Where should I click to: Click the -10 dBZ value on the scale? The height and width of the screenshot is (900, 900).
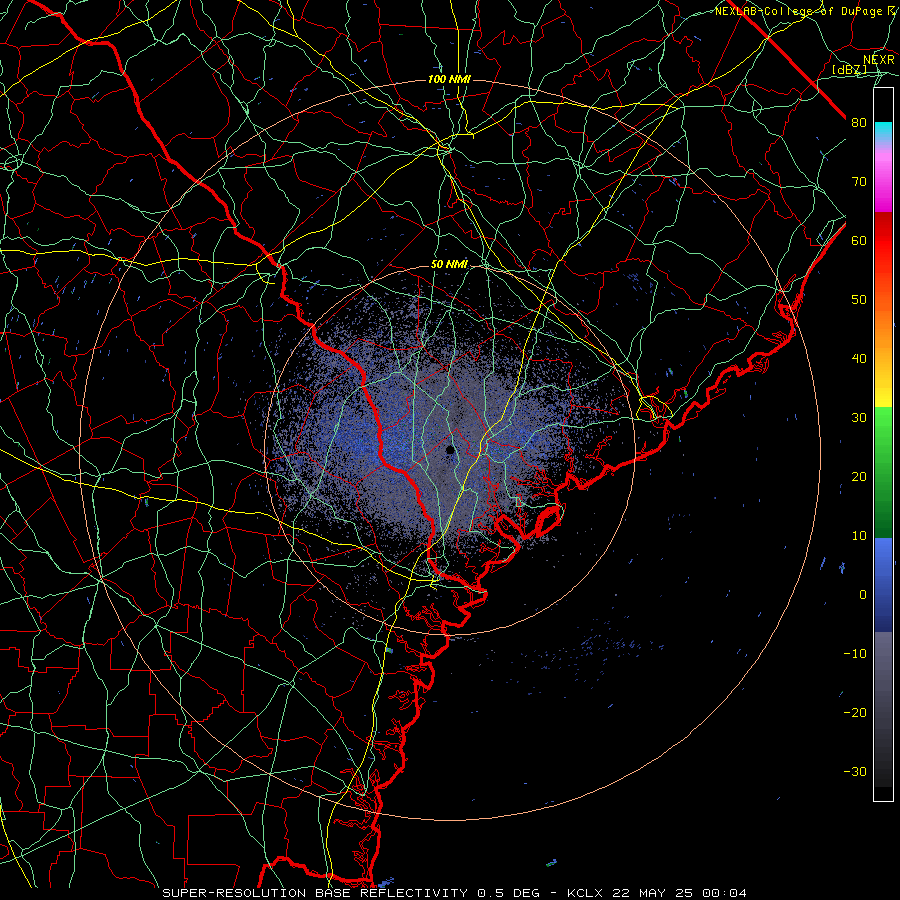point(855,654)
